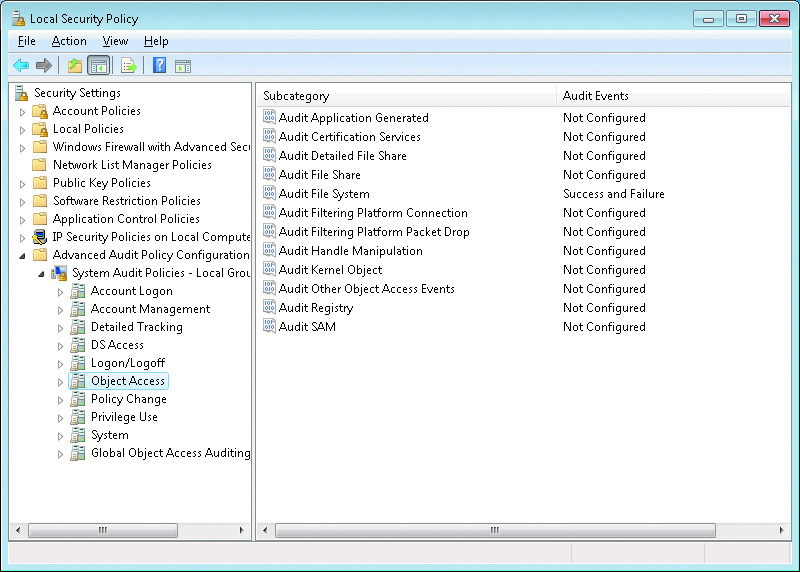Screen dimensions: 800x572
Task: Click the right pane horizontal scrollbar thumb
Action: tap(495, 530)
